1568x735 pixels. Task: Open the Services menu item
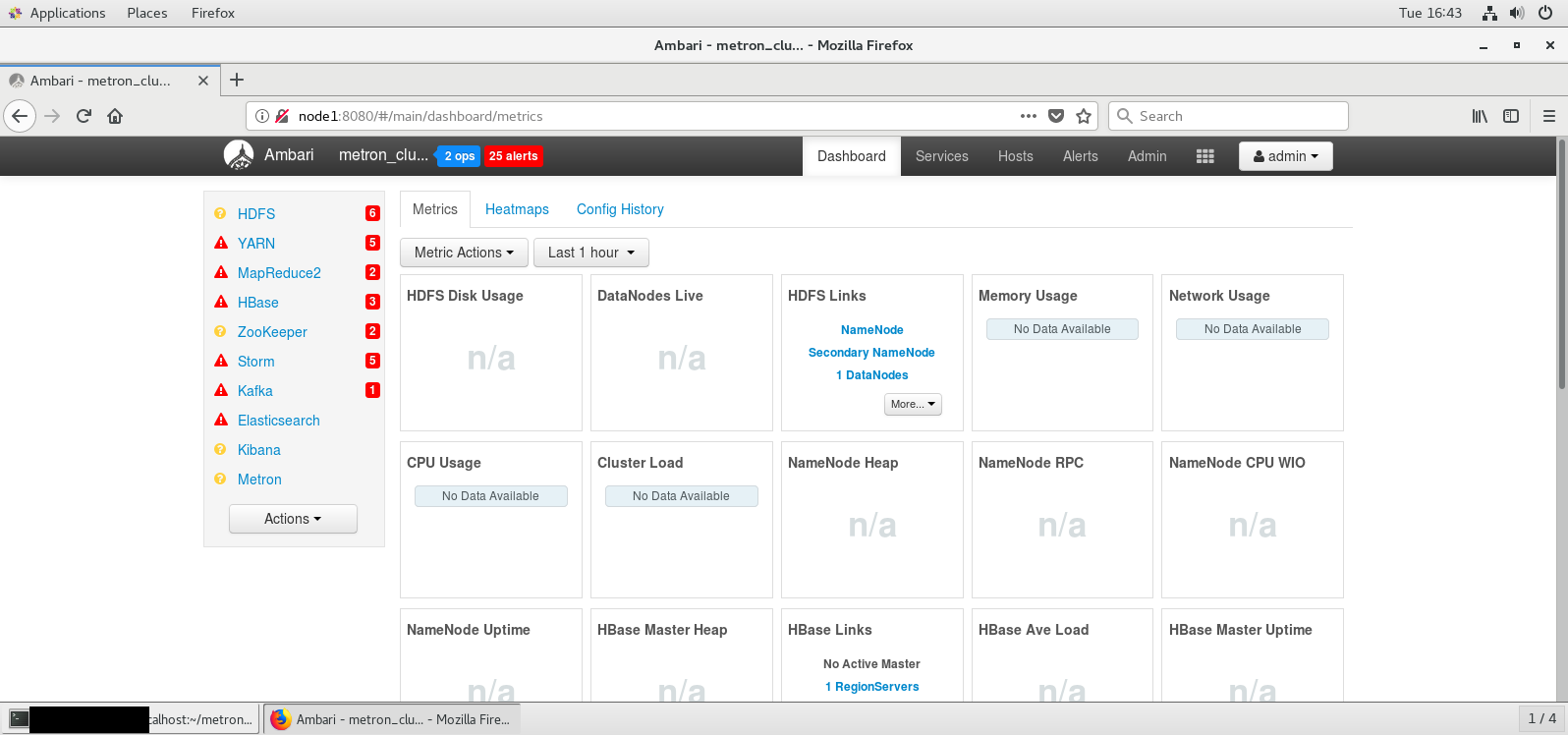coord(941,156)
